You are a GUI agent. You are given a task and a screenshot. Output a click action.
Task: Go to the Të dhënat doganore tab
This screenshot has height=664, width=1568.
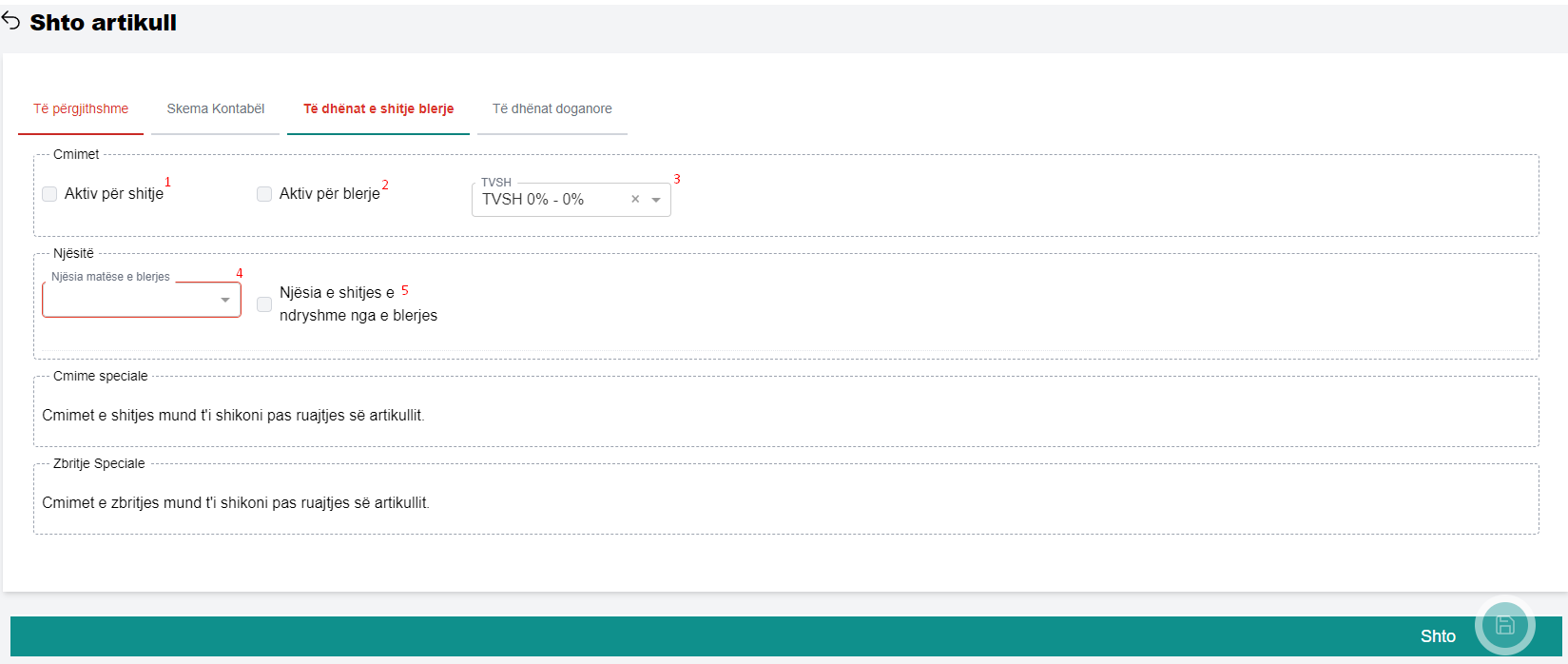click(552, 109)
